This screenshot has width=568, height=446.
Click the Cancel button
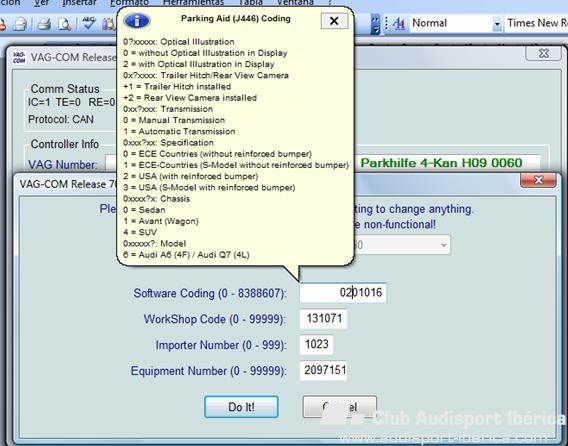(x=339, y=407)
